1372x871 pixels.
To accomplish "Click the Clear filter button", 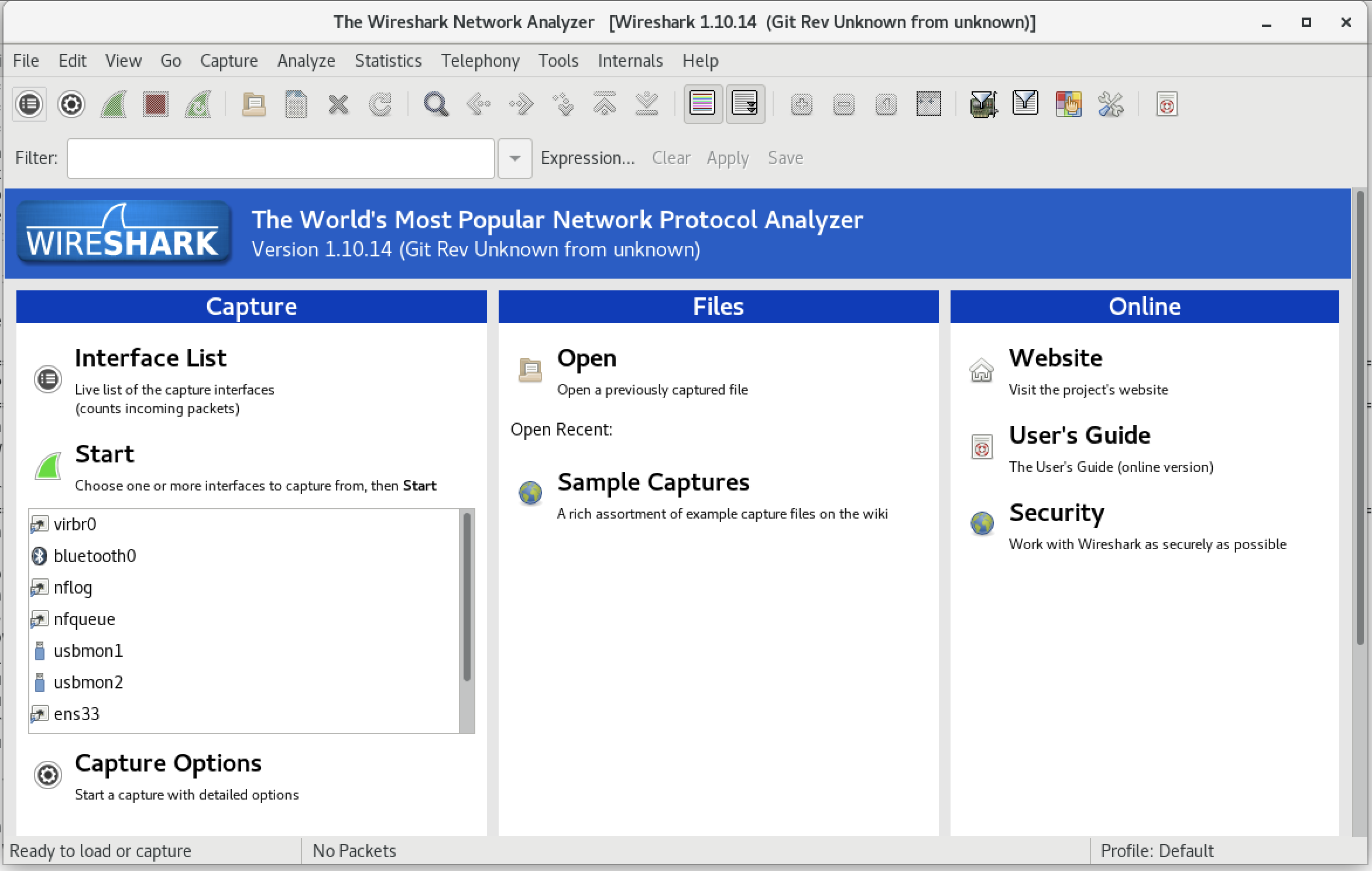I will 671,158.
